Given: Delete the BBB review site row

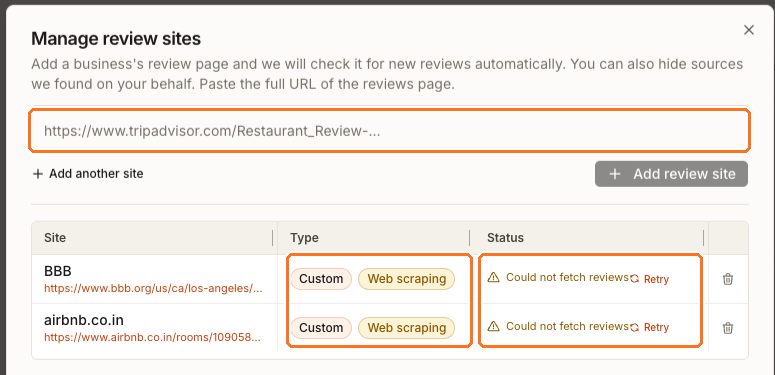Looking at the screenshot, I should (x=728, y=279).
